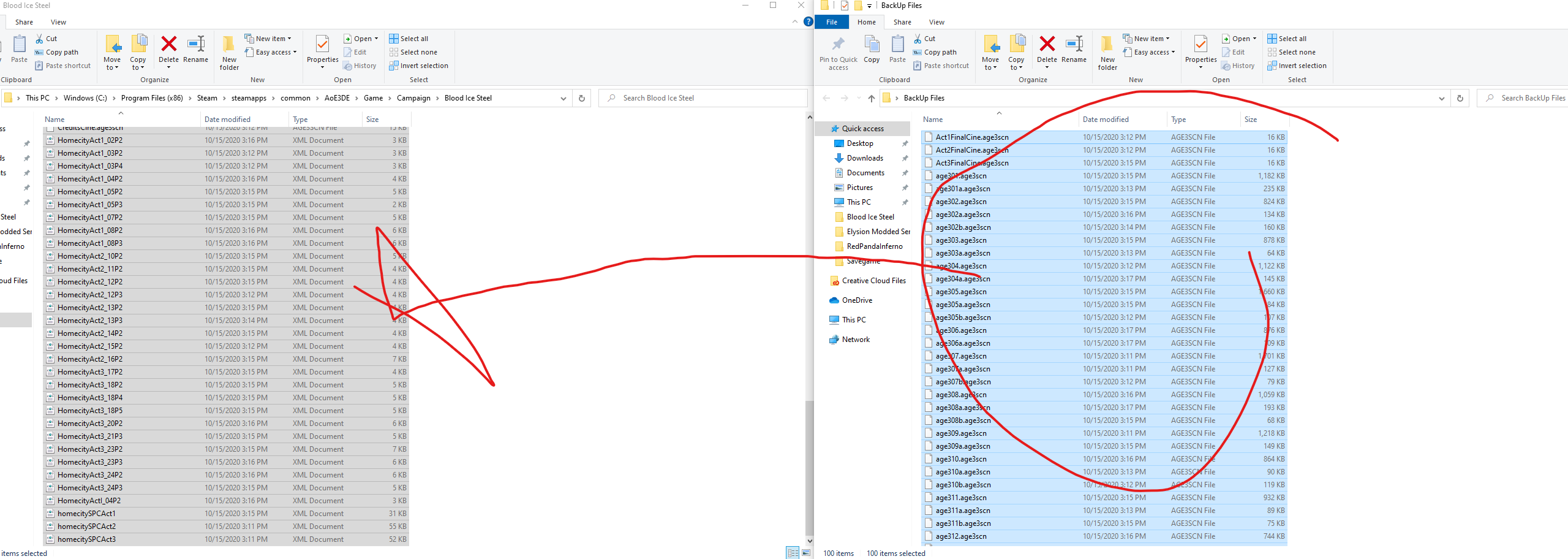Click Select none in Blood Ice Steel ribbon

413,52
